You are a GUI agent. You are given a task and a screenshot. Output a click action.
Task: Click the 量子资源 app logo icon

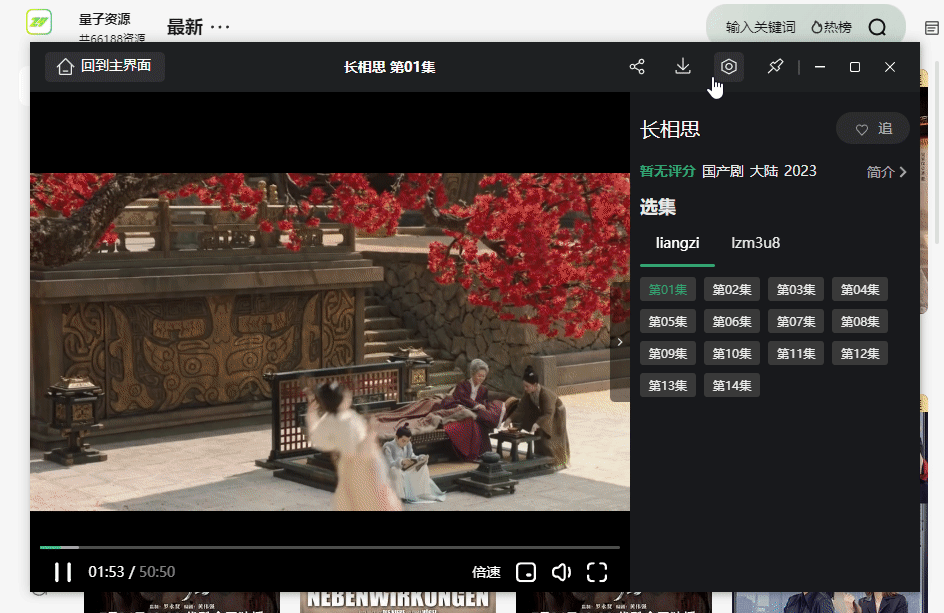point(39,22)
